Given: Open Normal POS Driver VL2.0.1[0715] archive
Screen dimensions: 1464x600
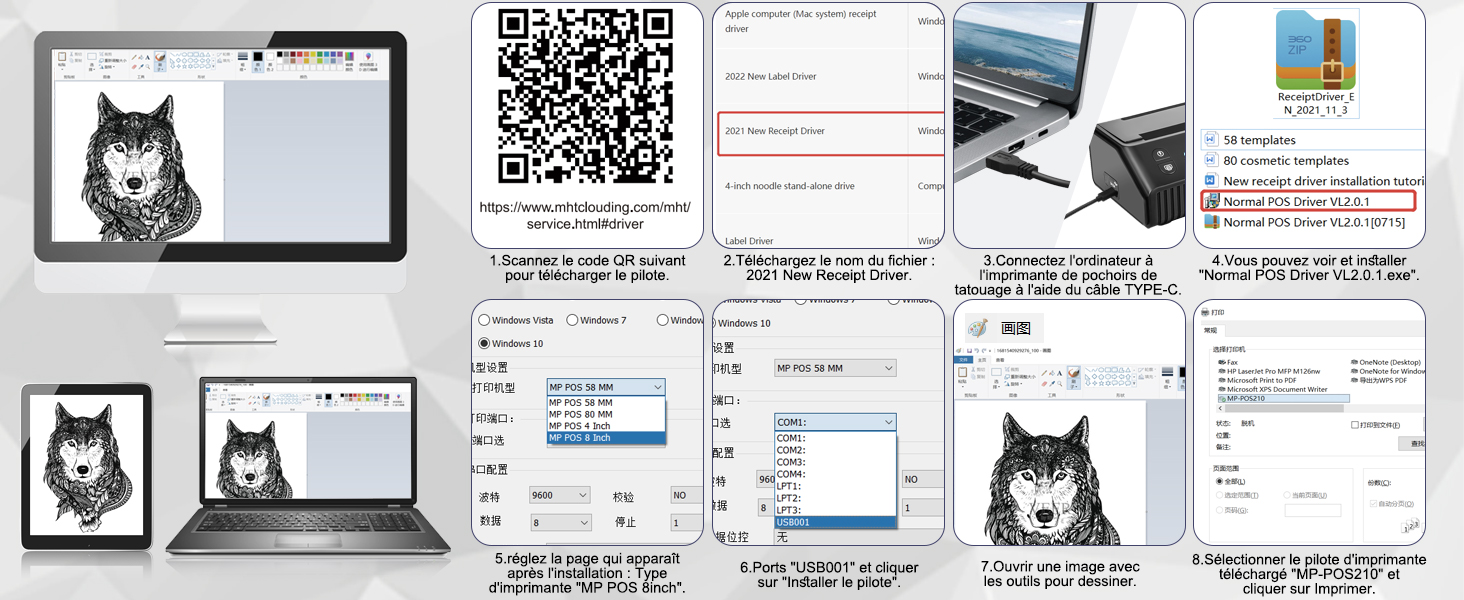Looking at the screenshot, I should [1305, 222].
